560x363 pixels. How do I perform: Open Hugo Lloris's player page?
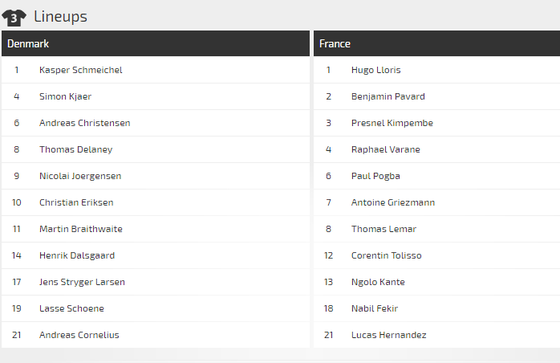pyautogui.click(x=376, y=70)
